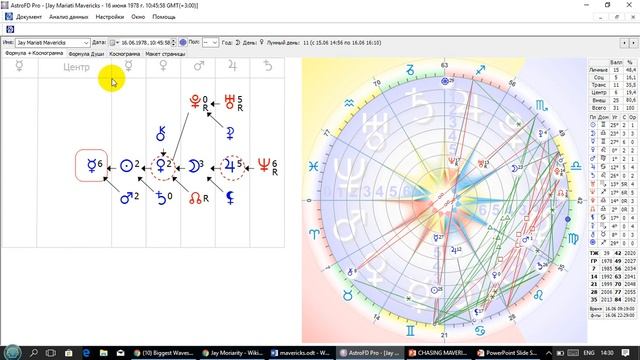Open the Анализ данных menu
640x360 pixels.
click(69, 17)
